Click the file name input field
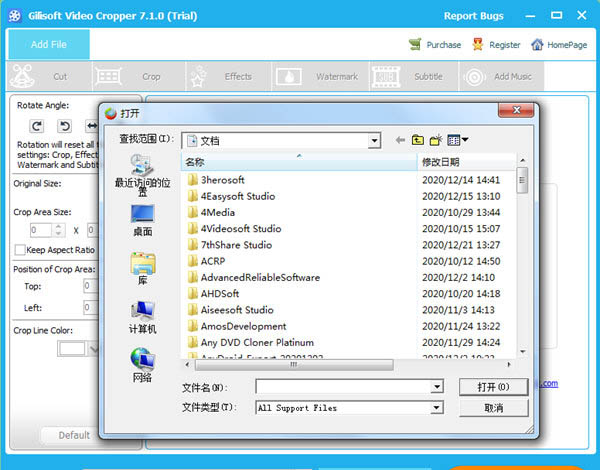Screen dimensions: 600x470 pos(343,387)
